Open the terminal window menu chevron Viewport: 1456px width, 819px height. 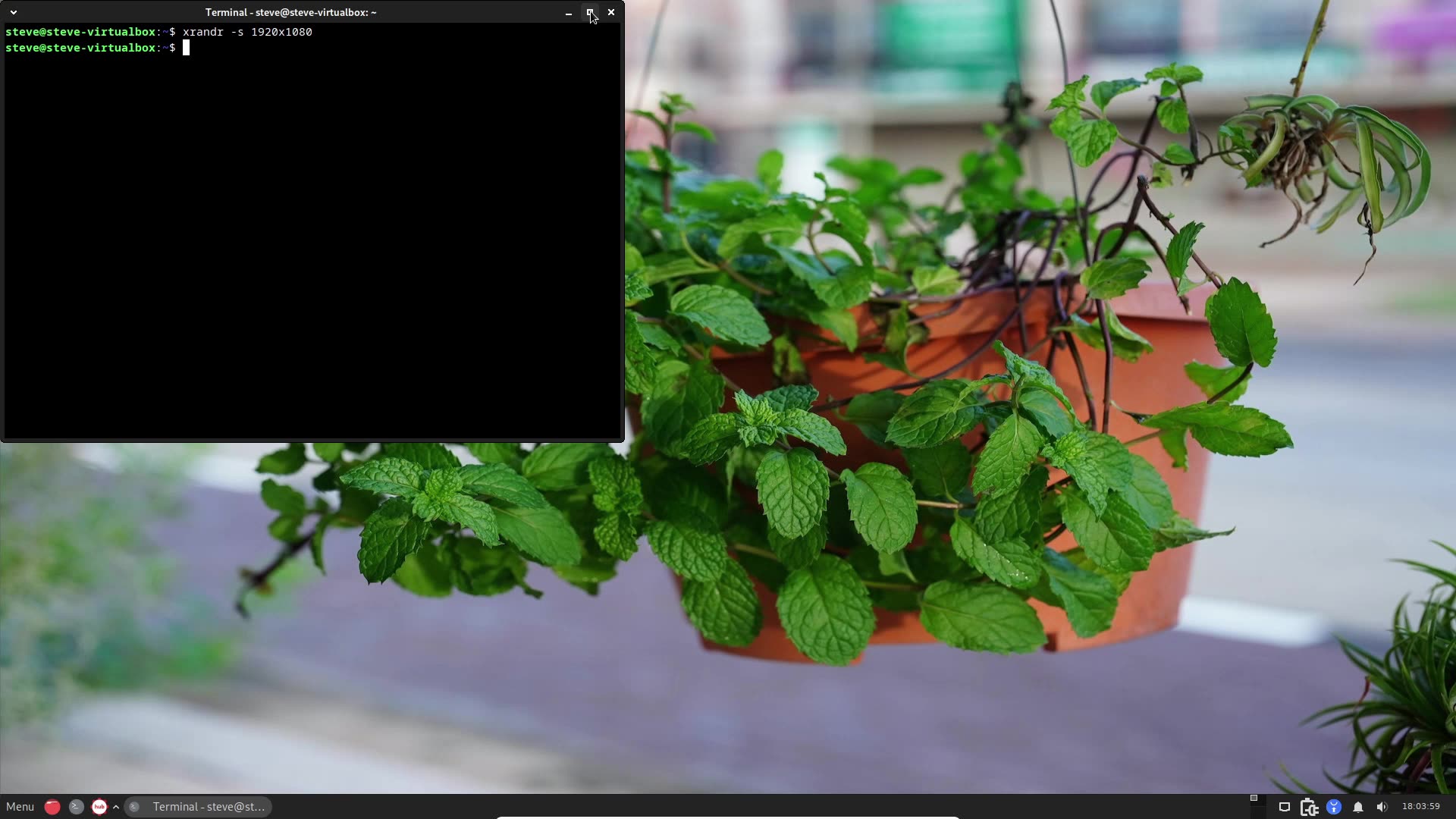pos(14,12)
